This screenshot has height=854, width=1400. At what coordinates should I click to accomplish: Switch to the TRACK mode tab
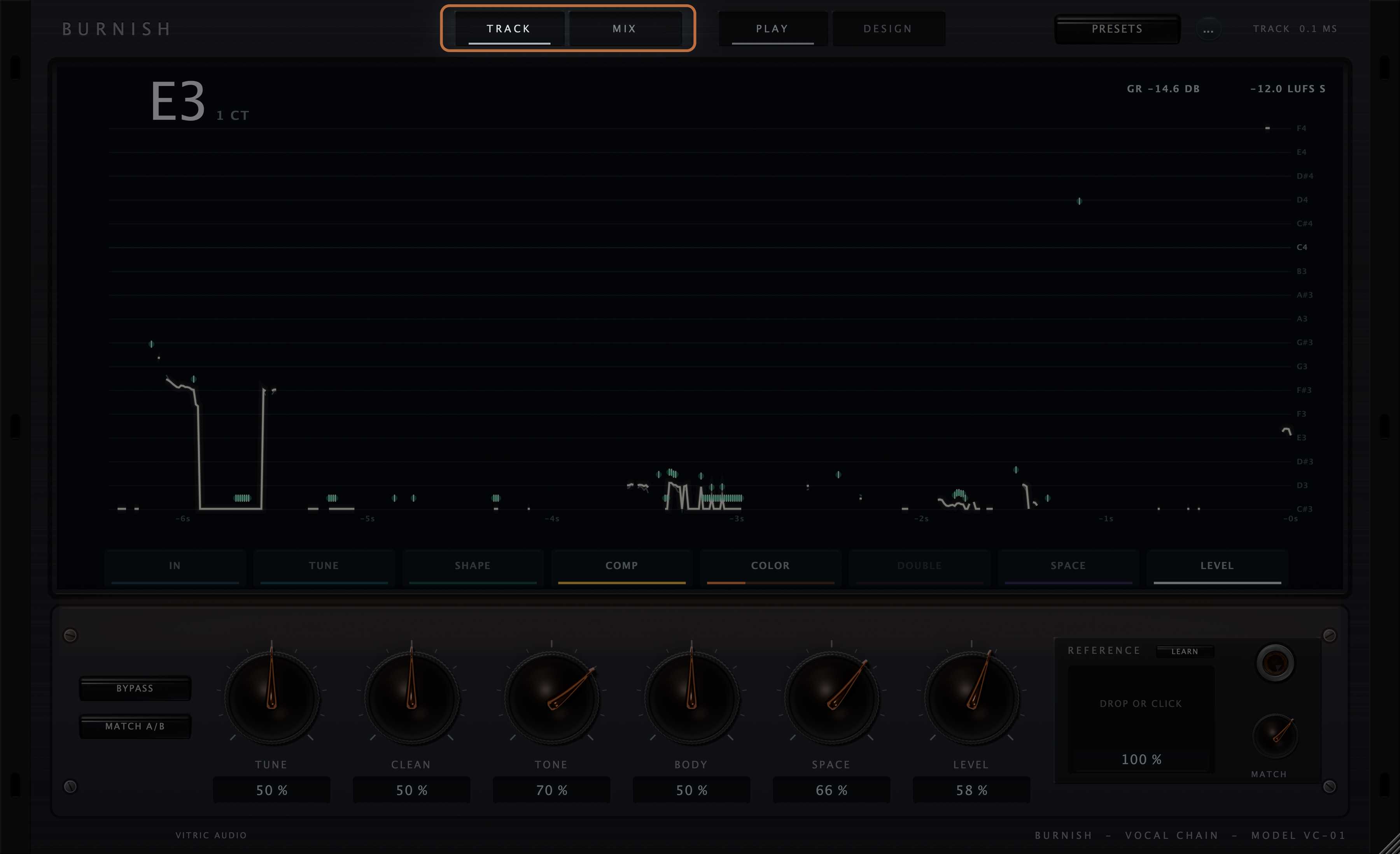point(509,28)
